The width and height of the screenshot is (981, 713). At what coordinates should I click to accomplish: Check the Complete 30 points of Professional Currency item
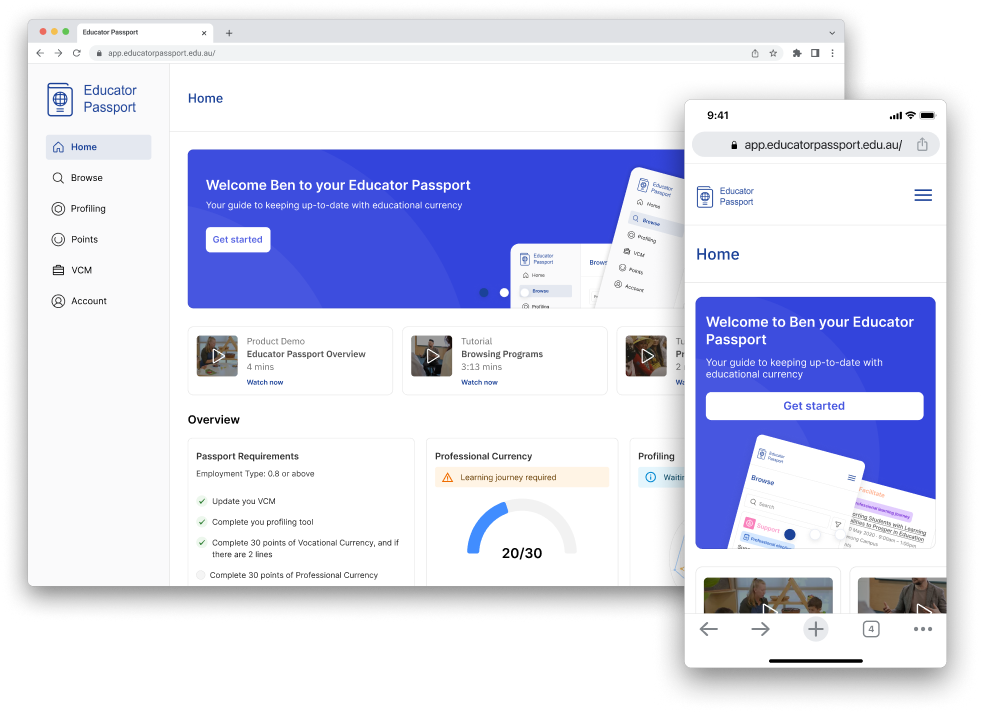(x=201, y=575)
